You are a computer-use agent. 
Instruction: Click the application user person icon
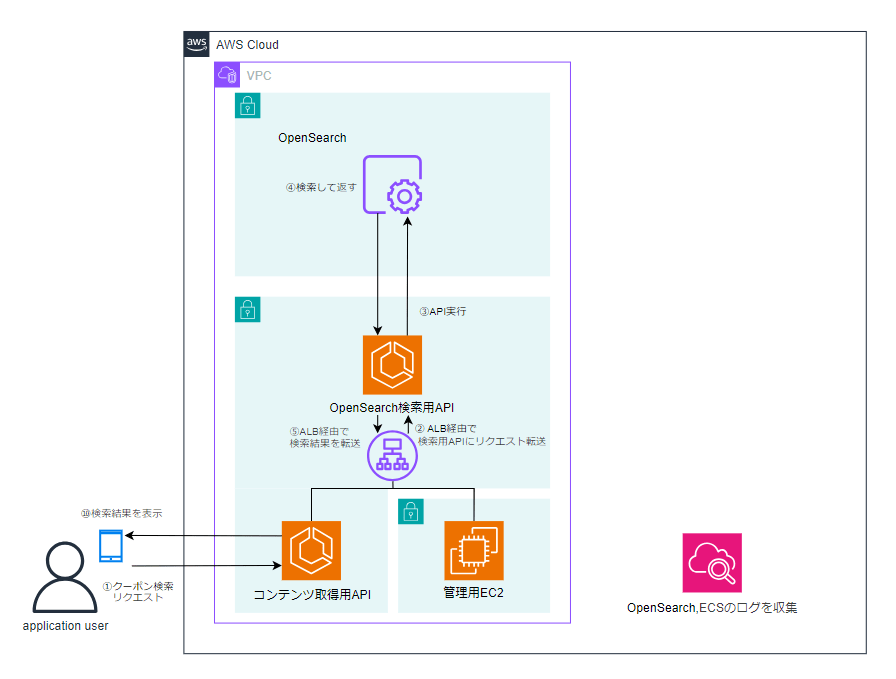pos(65,577)
